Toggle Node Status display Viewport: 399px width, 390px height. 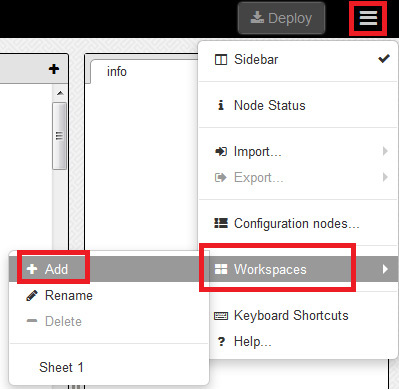click(x=298, y=105)
